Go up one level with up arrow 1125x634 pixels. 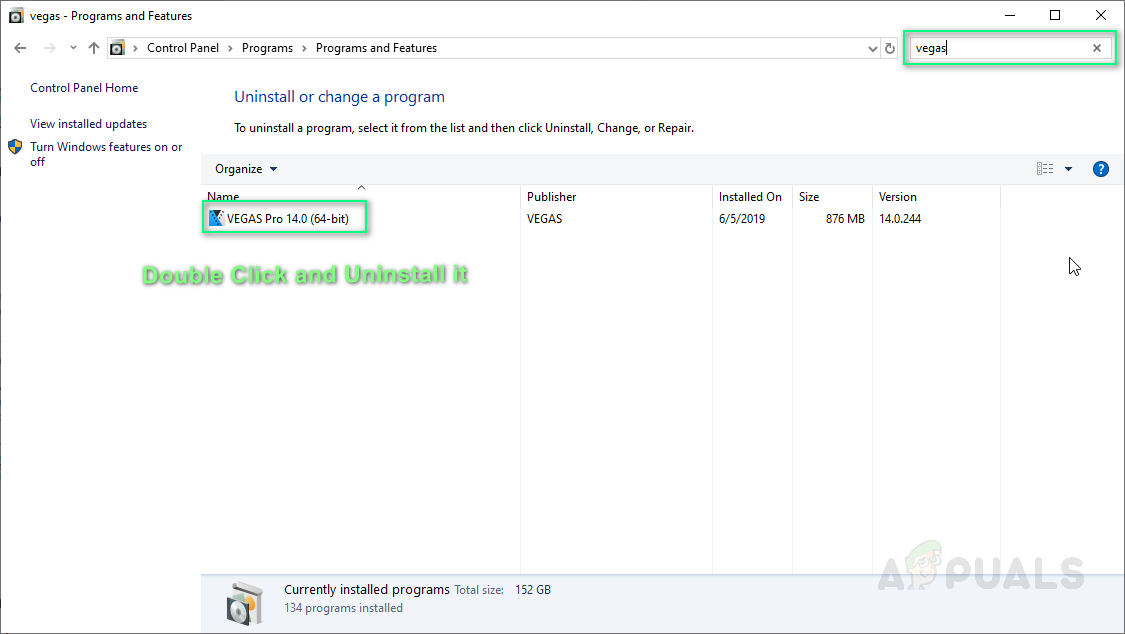click(x=94, y=48)
